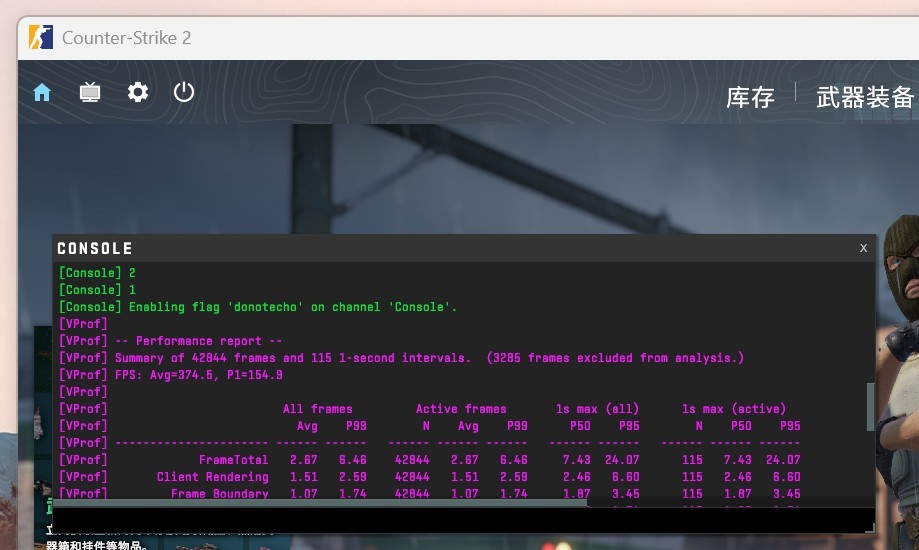Viewport: 919px width, 550px height.
Task: Open the settings gear icon
Action: [138, 92]
